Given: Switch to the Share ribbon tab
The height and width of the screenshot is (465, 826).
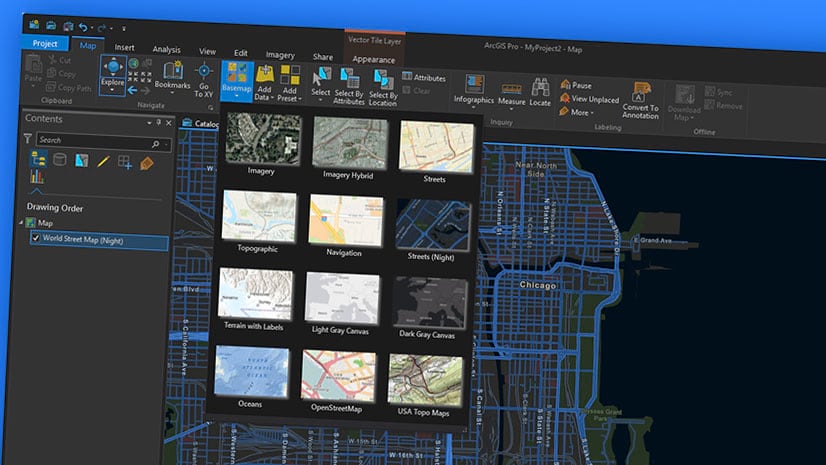Looking at the screenshot, I should point(322,57).
